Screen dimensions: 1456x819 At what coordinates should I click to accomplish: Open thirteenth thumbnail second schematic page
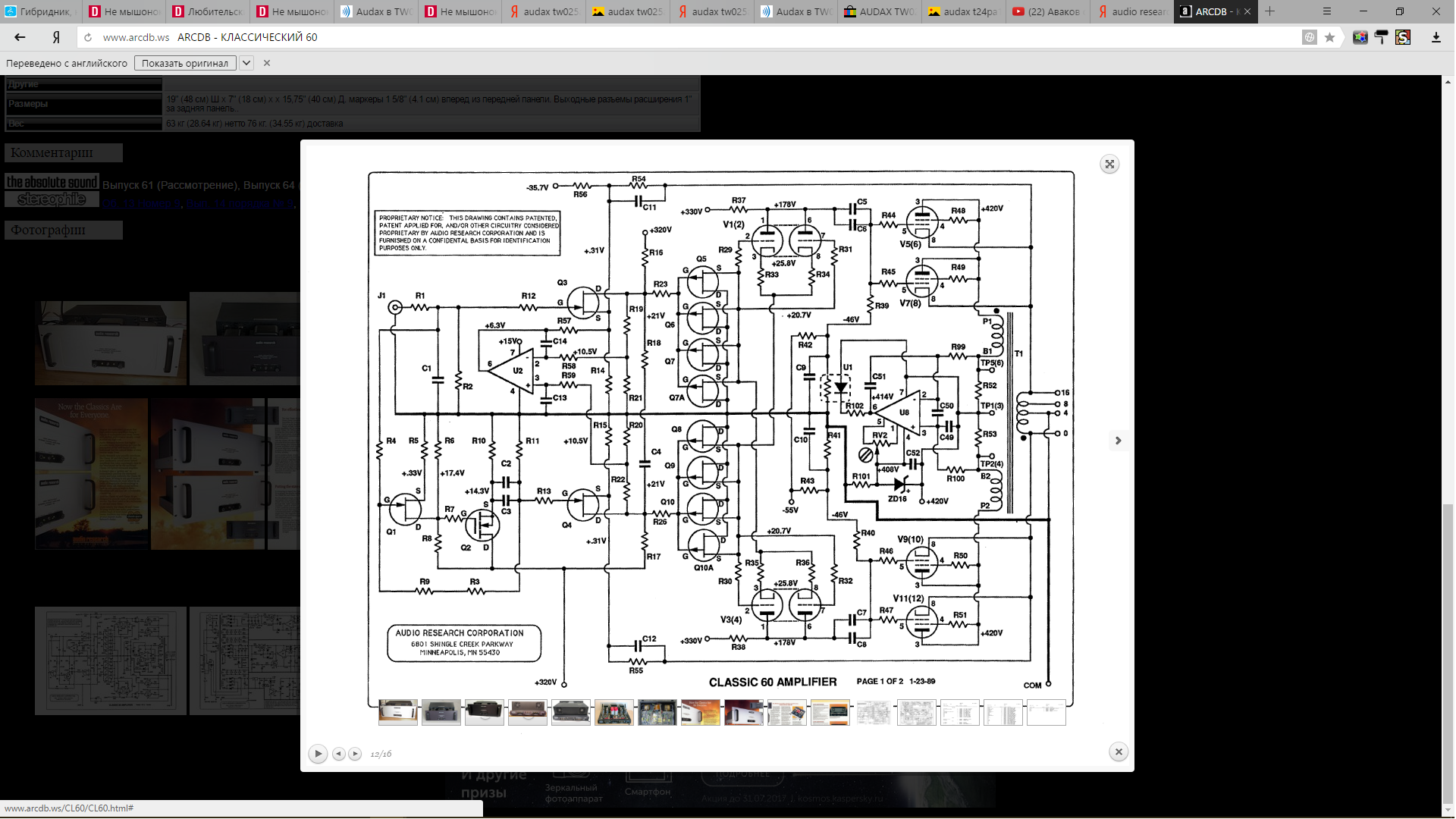pos(917,713)
